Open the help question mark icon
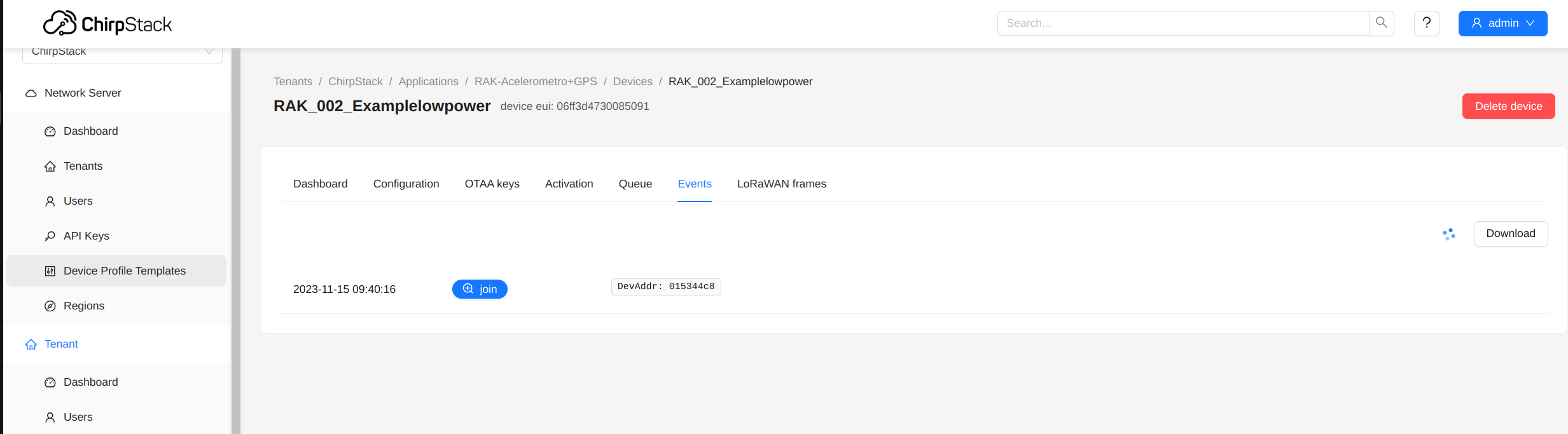 coord(1426,23)
